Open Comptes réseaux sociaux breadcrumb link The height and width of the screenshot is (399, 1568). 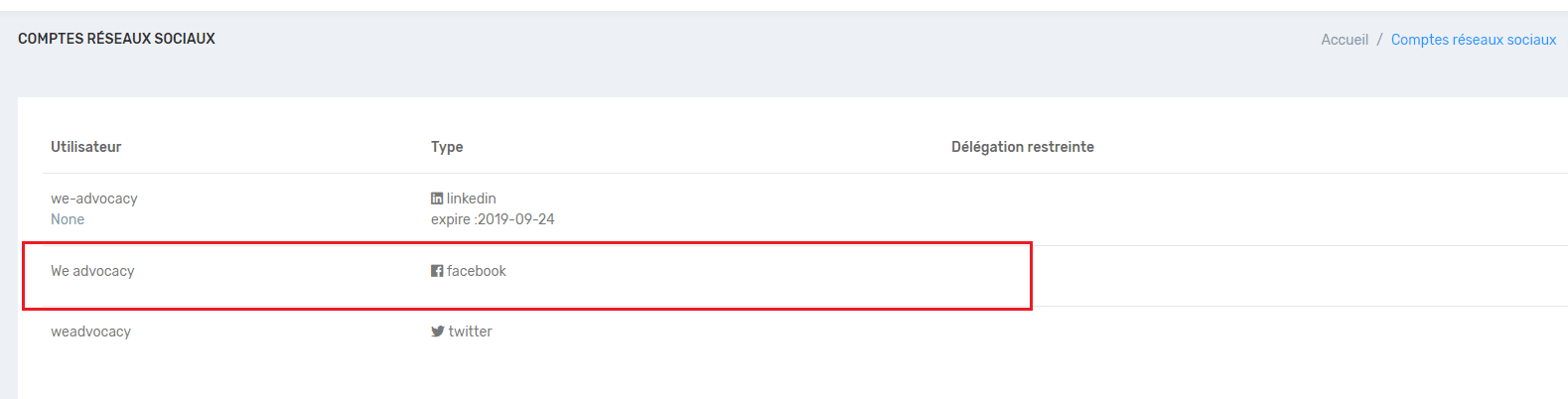pos(1474,40)
